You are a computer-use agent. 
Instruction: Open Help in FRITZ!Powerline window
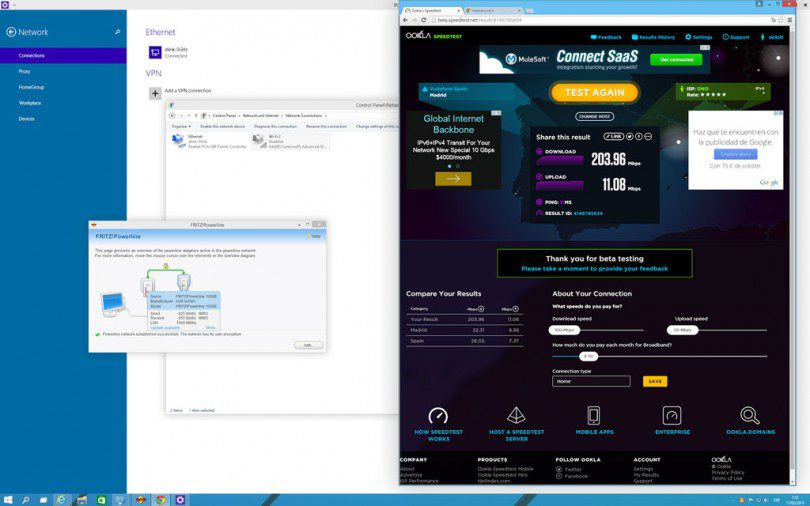[314, 236]
